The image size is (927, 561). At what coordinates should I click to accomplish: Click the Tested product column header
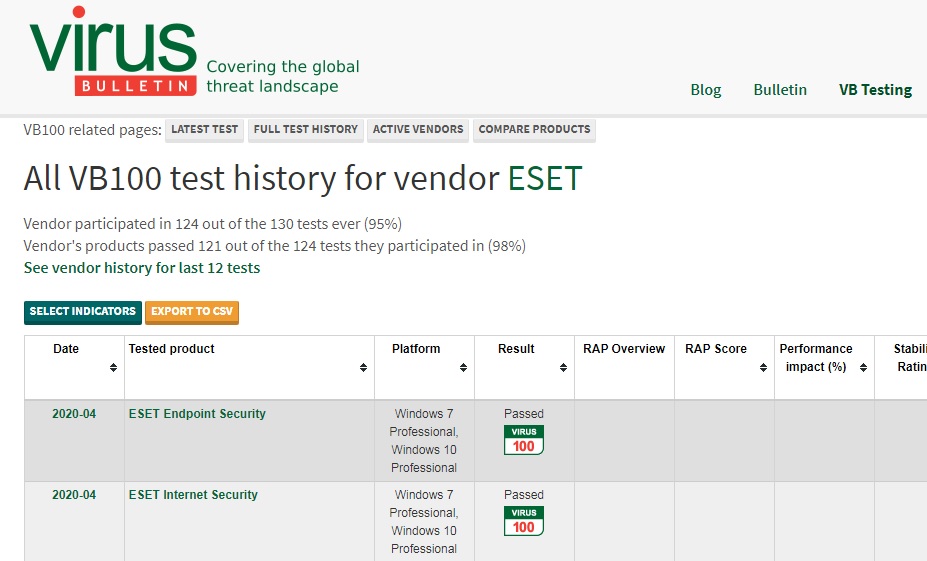pyautogui.click(x=249, y=367)
